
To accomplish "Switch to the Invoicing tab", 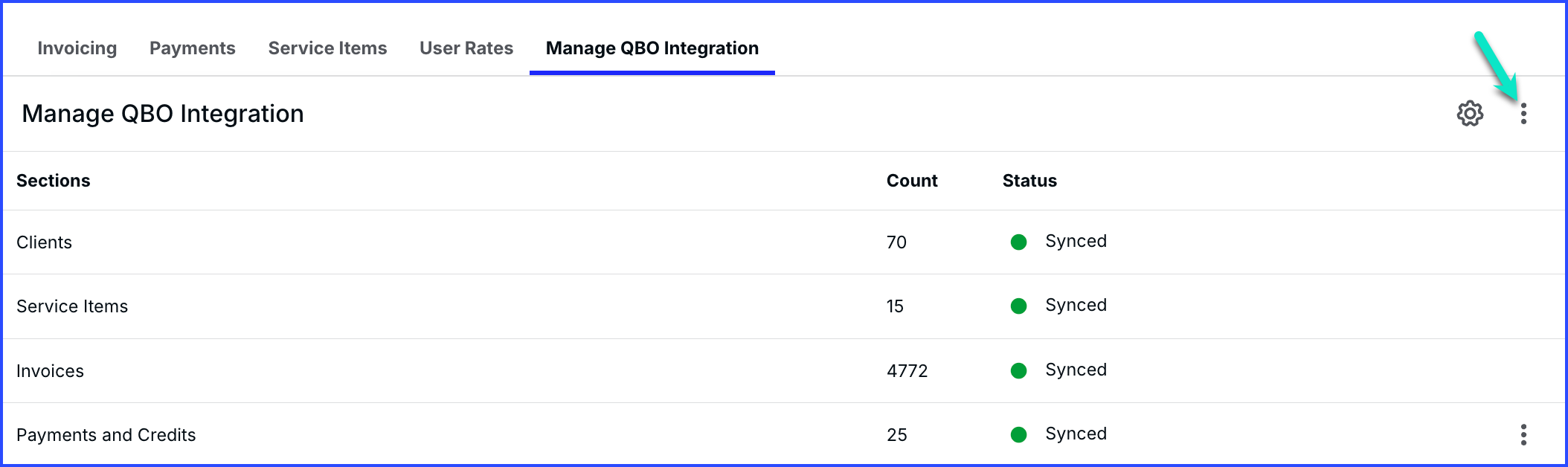I will point(77,48).
